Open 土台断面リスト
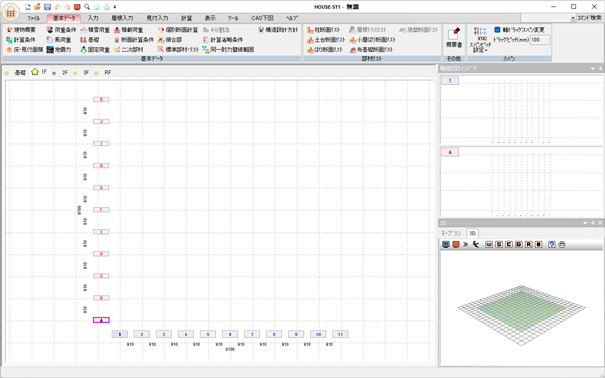The width and height of the screenshot is (605, 378). click(326, 40)
